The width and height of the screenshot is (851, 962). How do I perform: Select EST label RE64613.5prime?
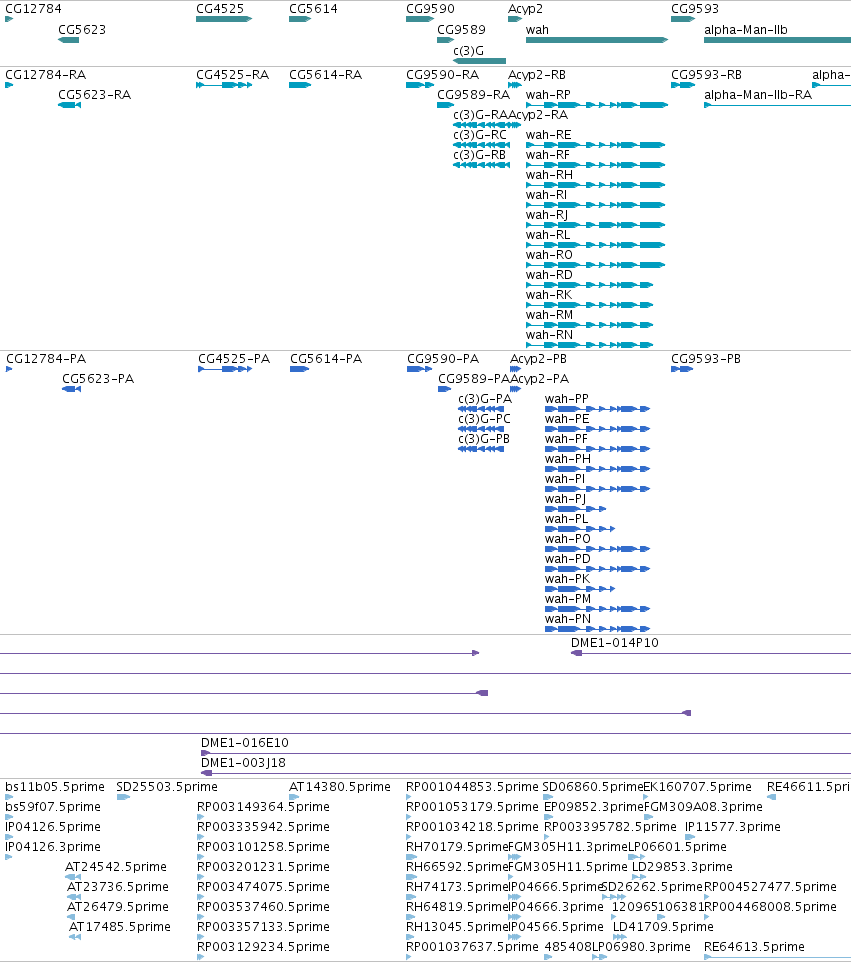[754, 947]
